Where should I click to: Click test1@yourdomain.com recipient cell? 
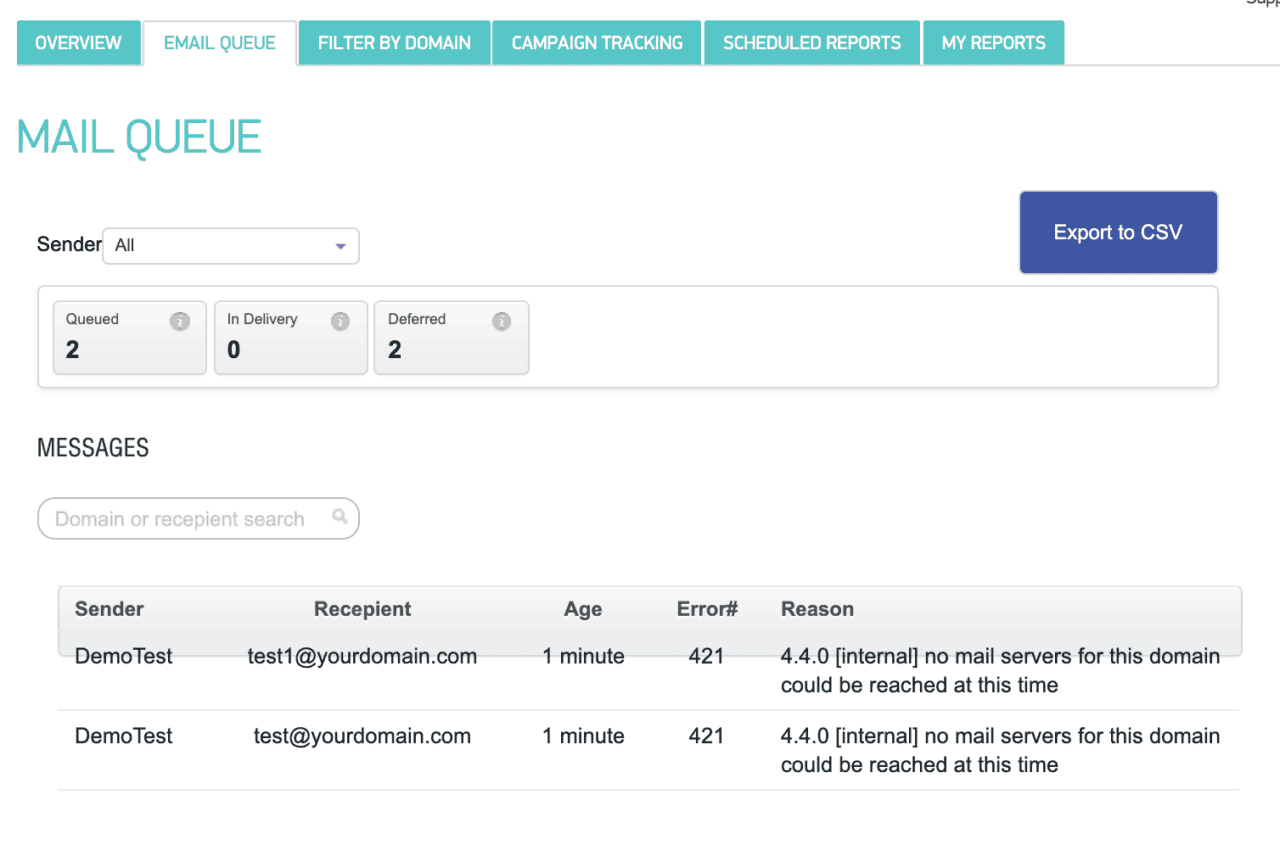(x=362, y=657)
